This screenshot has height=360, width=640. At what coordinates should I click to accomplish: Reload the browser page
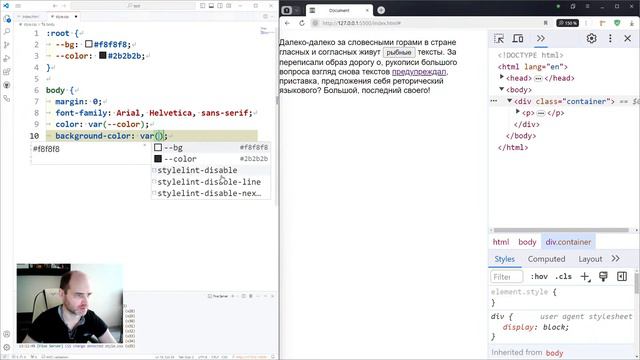pos(302,23)
